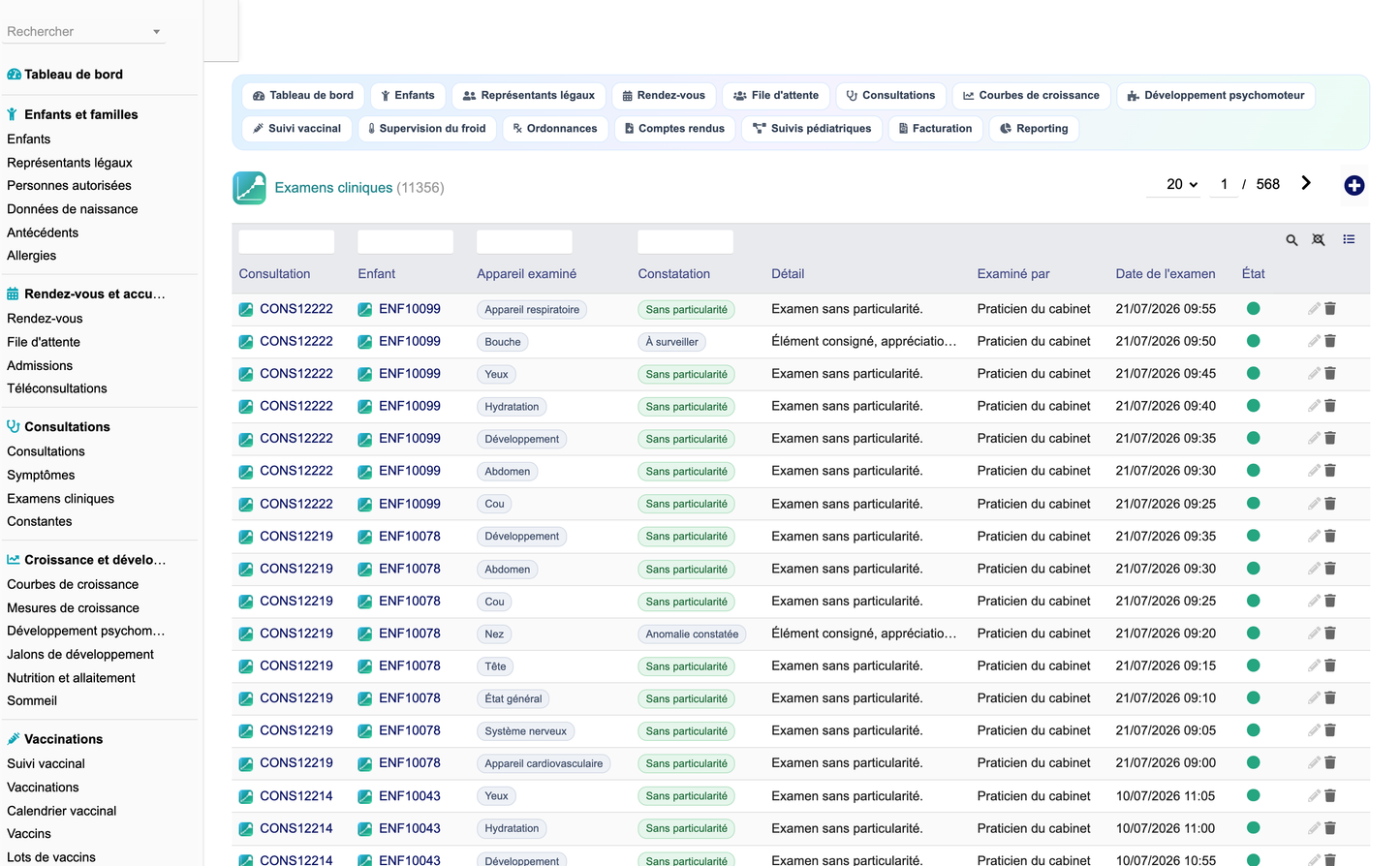
Task: Delete the Bouche exam row with its trash icon
Action: [1330, 341]
